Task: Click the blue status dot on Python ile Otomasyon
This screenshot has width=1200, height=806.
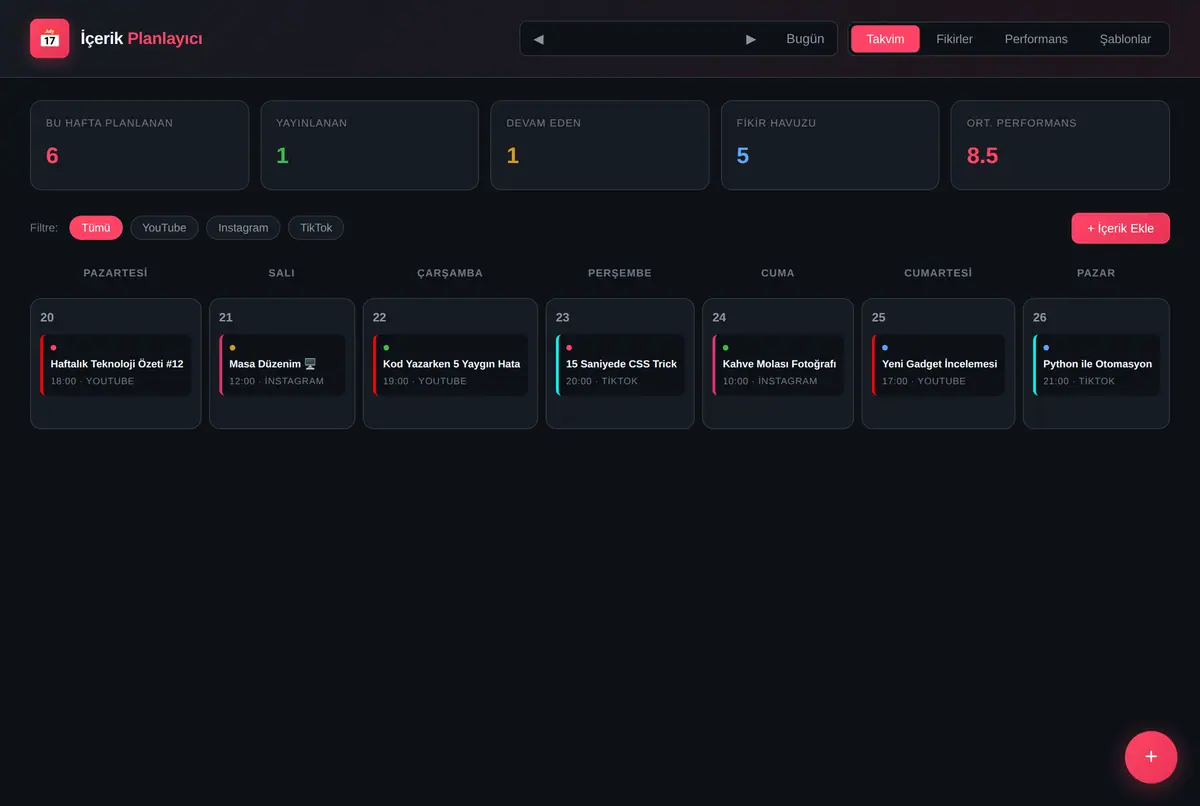Action: tap(1047, 347)
